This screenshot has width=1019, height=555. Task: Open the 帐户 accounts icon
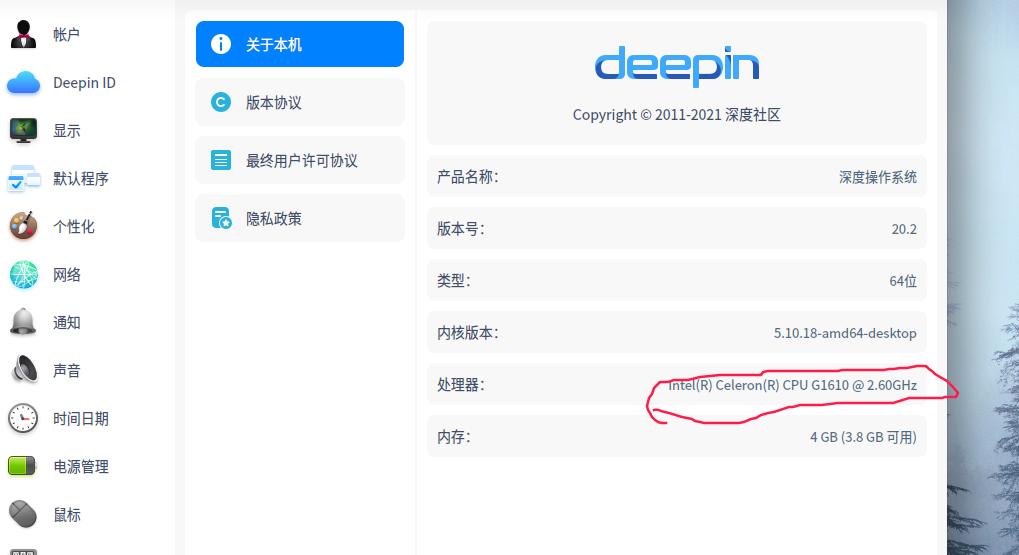coord(23,34)
